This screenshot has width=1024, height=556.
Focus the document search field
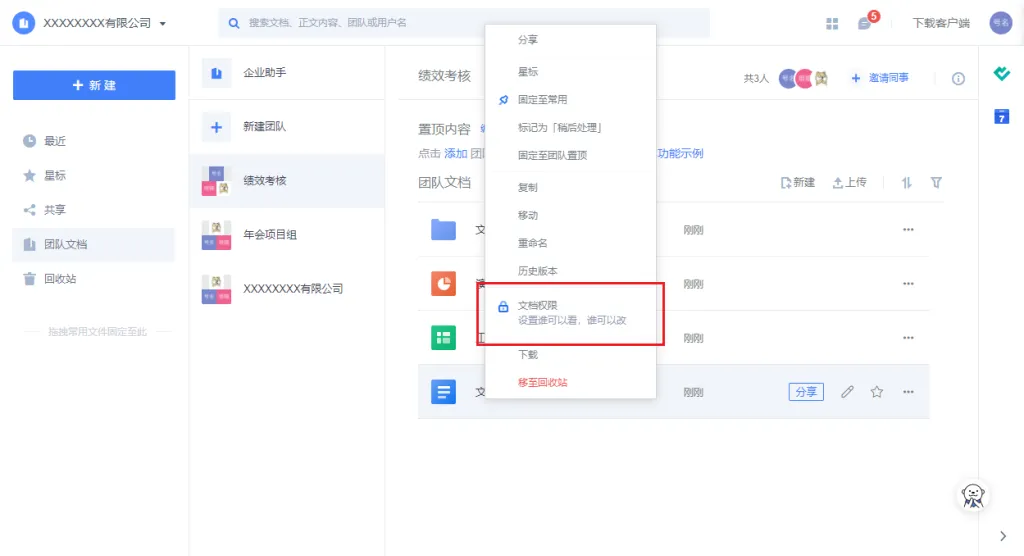point(464,23)
